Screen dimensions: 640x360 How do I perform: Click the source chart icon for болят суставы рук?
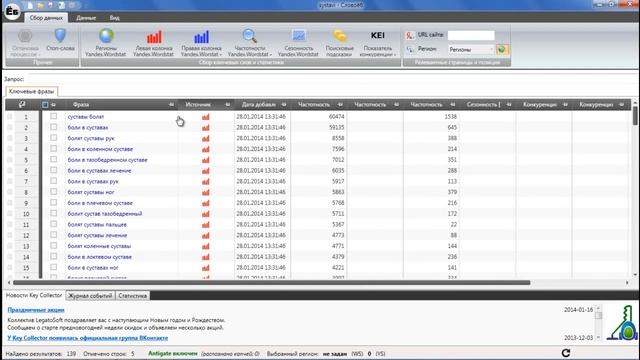pos(206,138)
